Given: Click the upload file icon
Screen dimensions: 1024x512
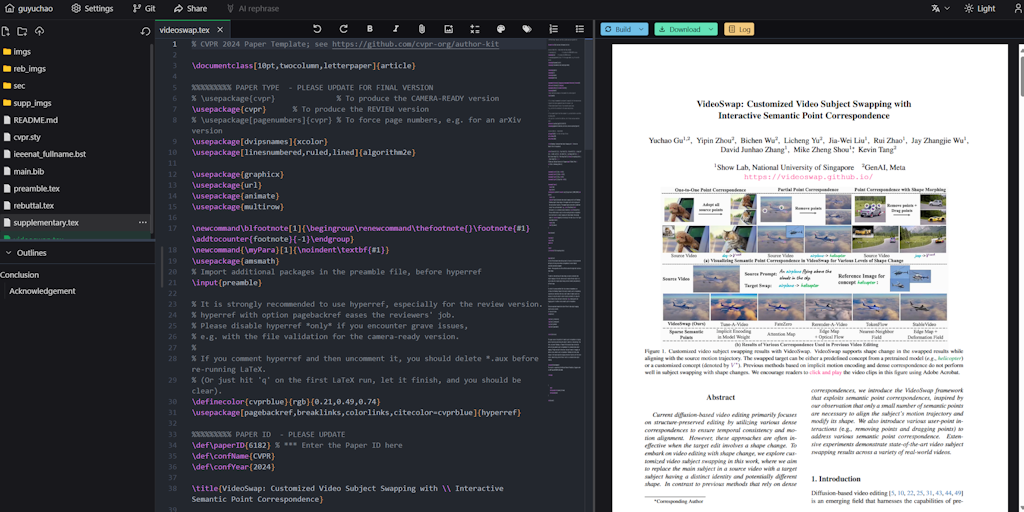Looking at the screenshot, I should tap(39, 31).
